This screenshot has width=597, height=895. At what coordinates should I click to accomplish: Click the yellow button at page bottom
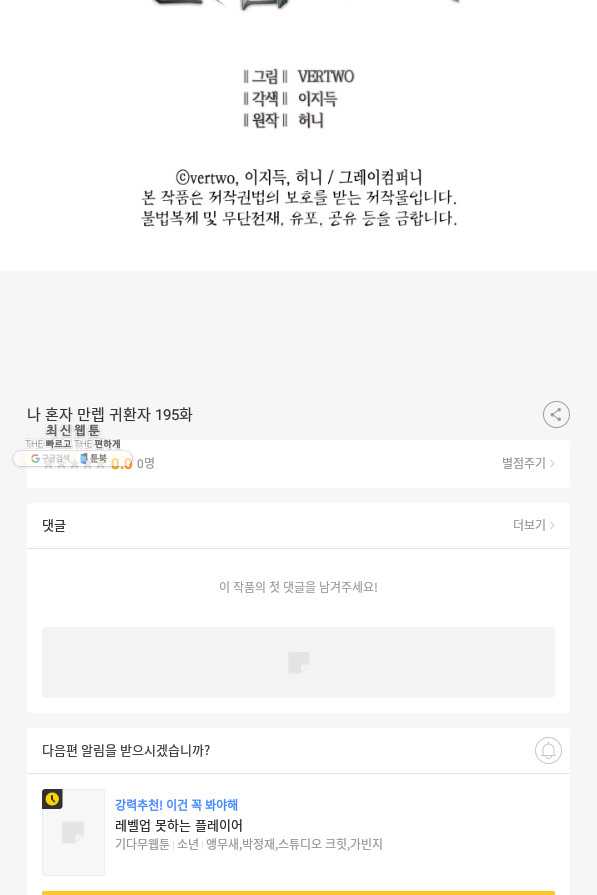298,892
